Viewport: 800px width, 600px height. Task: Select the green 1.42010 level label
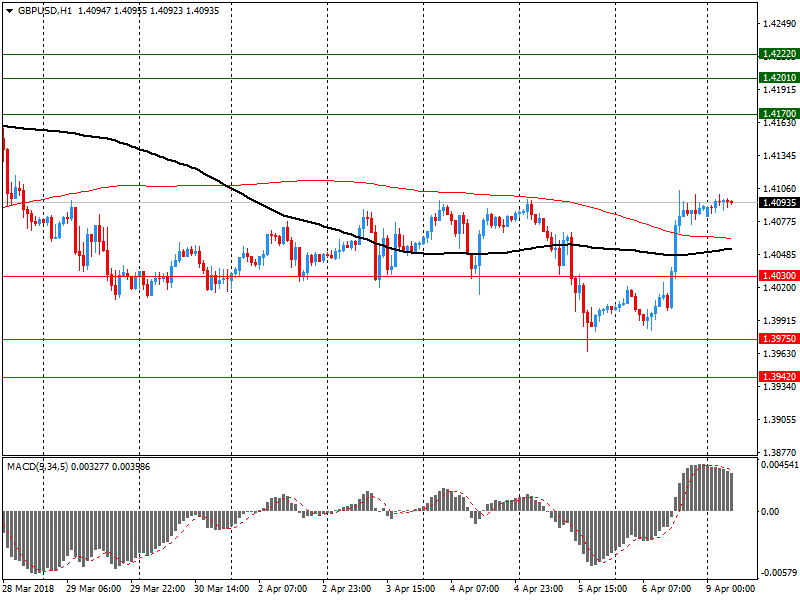tap(778, 78)
